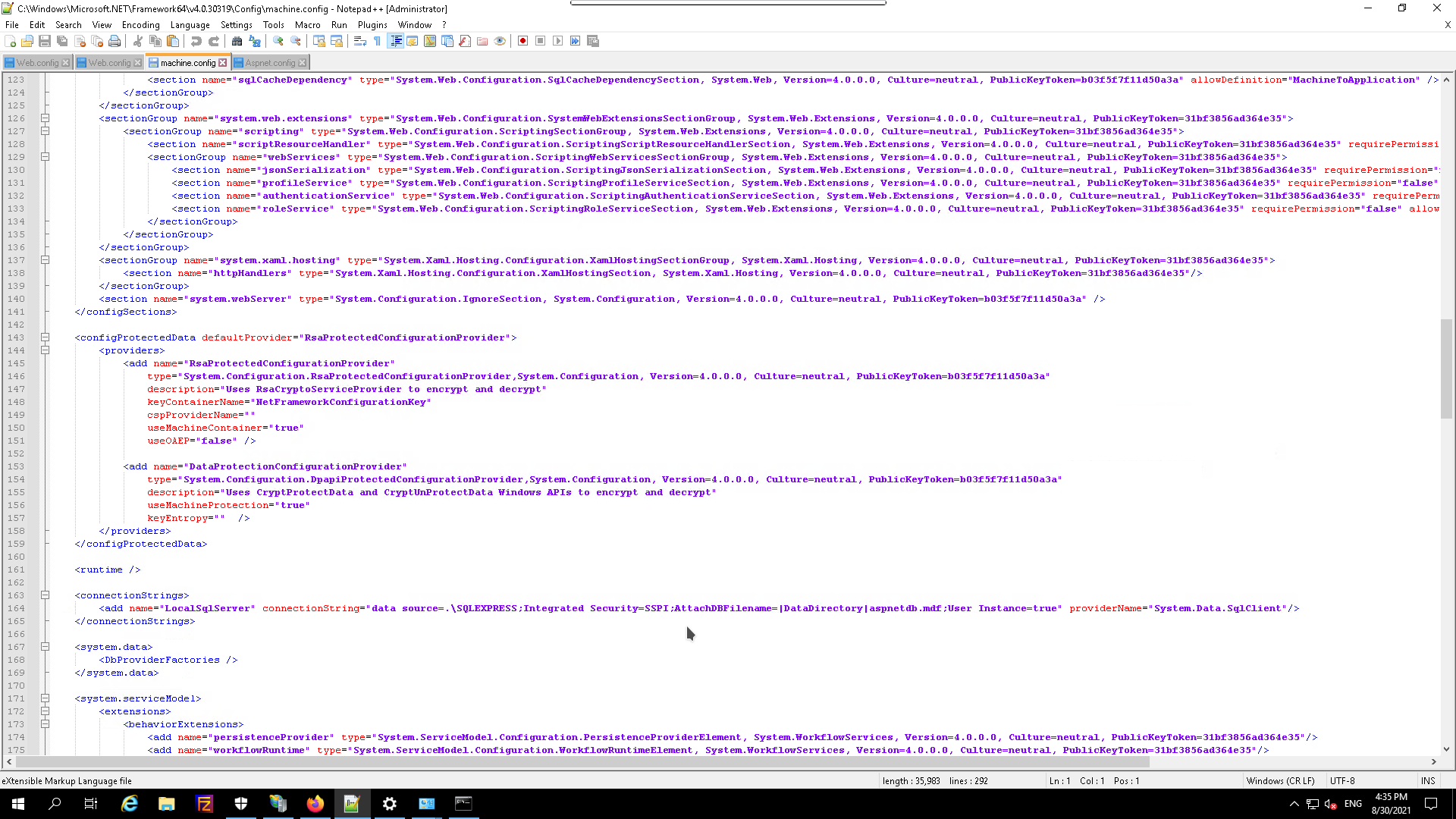This screenshot has width=1456, height=819.
Task: Click the Cut scissors icon
Action: coord(138,41)
